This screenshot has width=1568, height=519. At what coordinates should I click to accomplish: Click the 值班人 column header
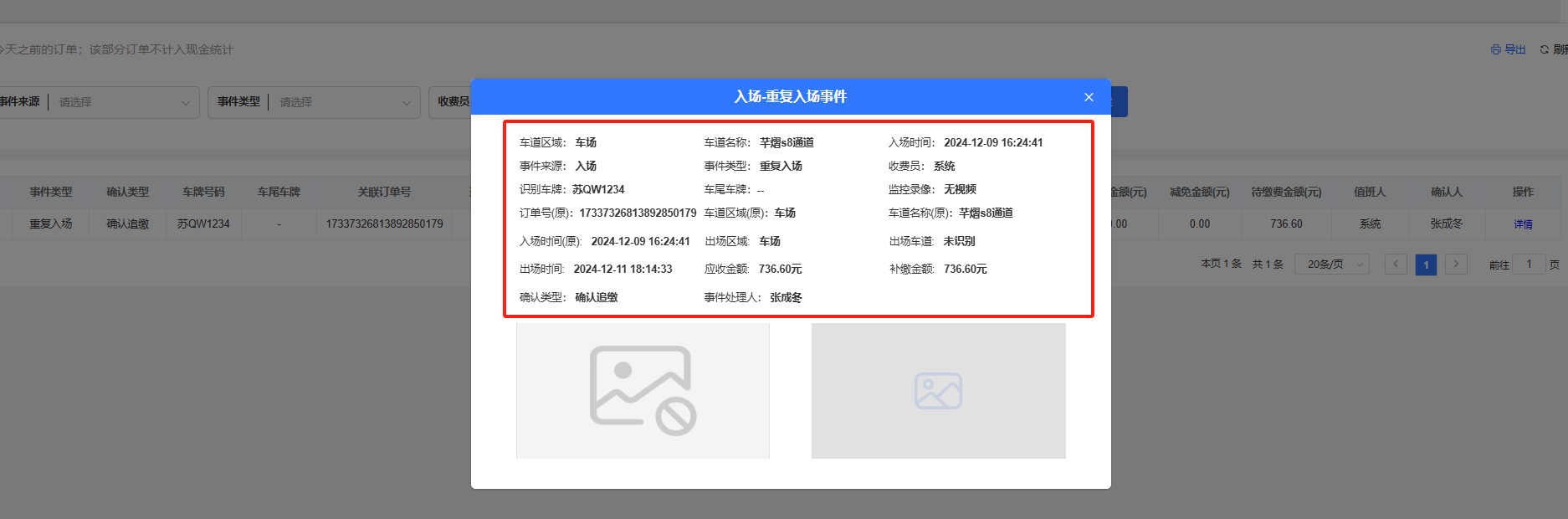(x=1370, y=192)
